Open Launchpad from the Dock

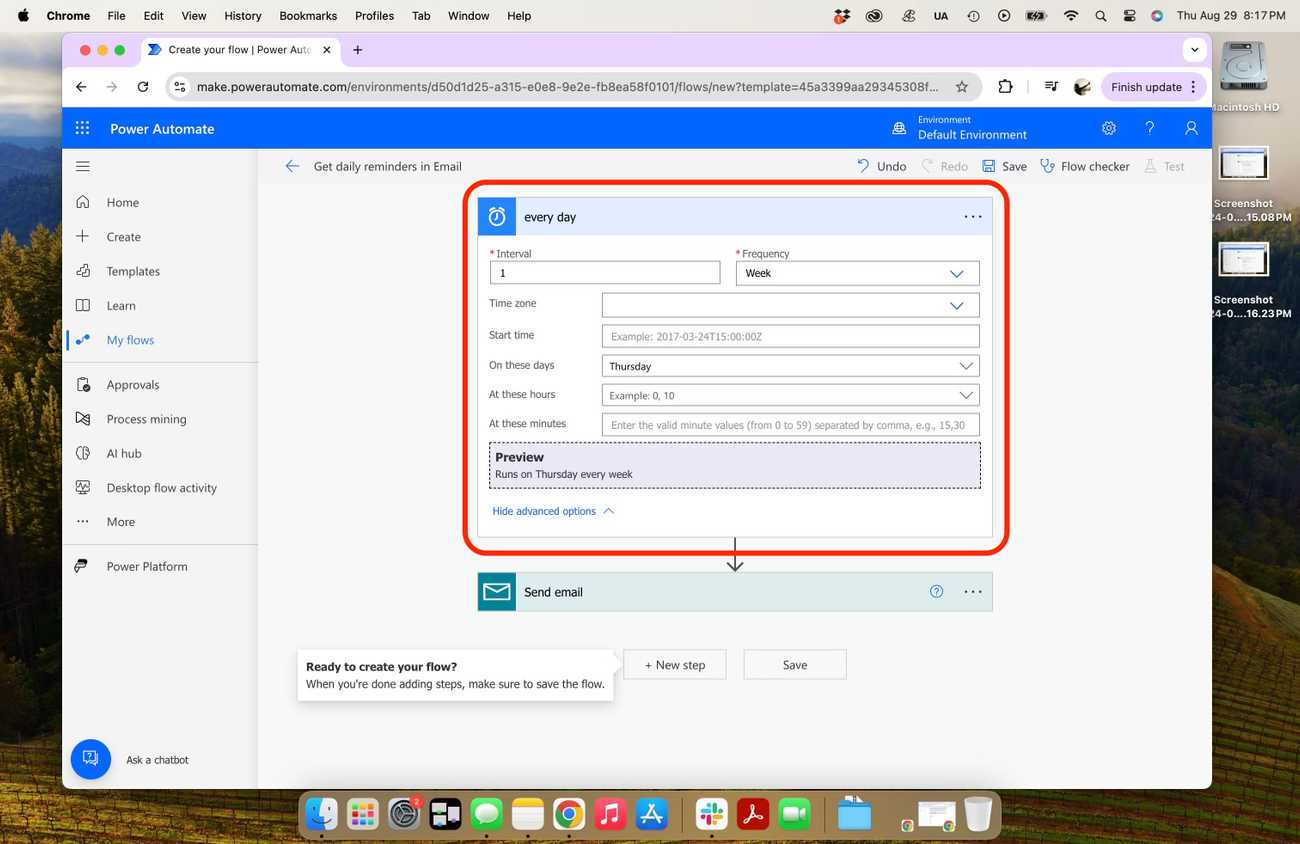tap(362, 814)
